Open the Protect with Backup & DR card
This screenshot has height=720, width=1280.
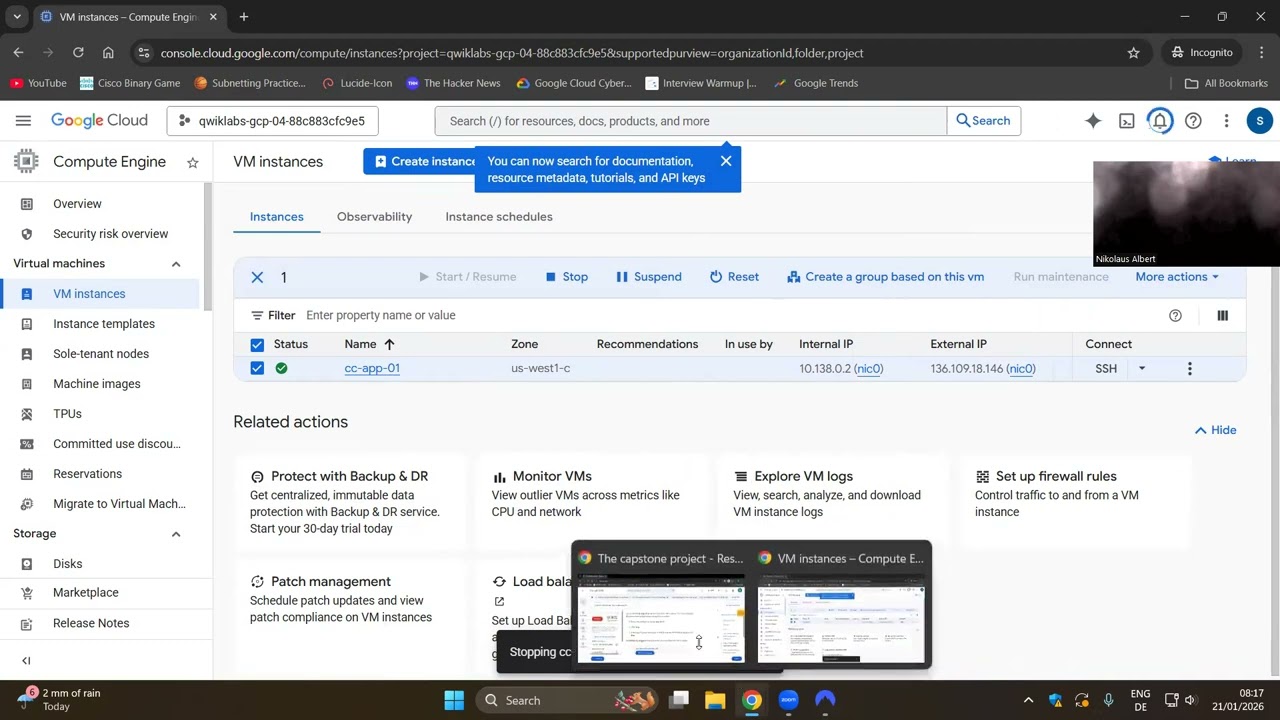350,503
